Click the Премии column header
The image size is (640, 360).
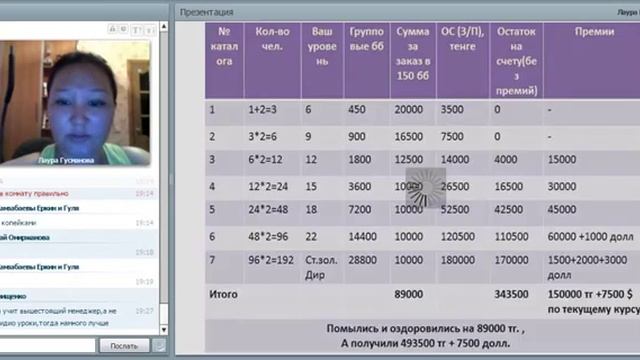point(594,31)
